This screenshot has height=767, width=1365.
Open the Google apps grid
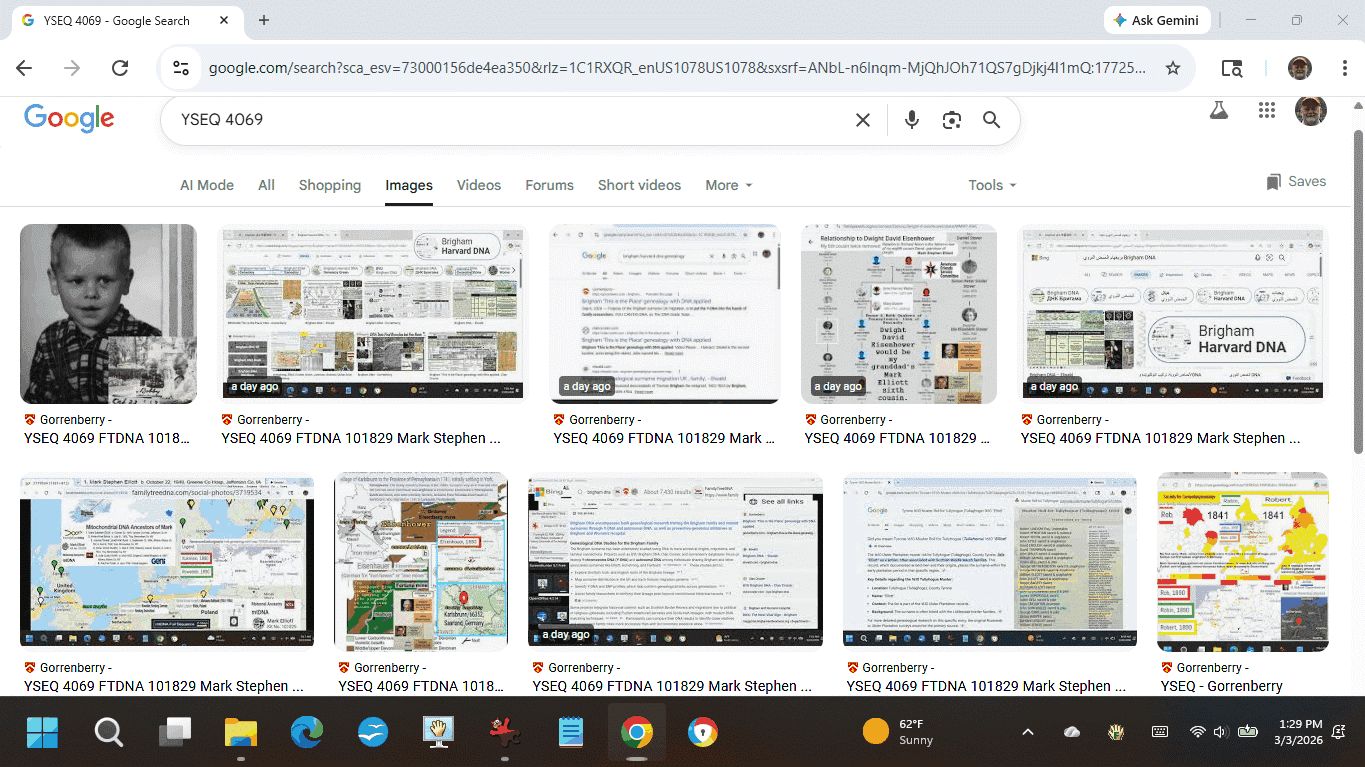pyautogui.click(x=1267, y=111)
